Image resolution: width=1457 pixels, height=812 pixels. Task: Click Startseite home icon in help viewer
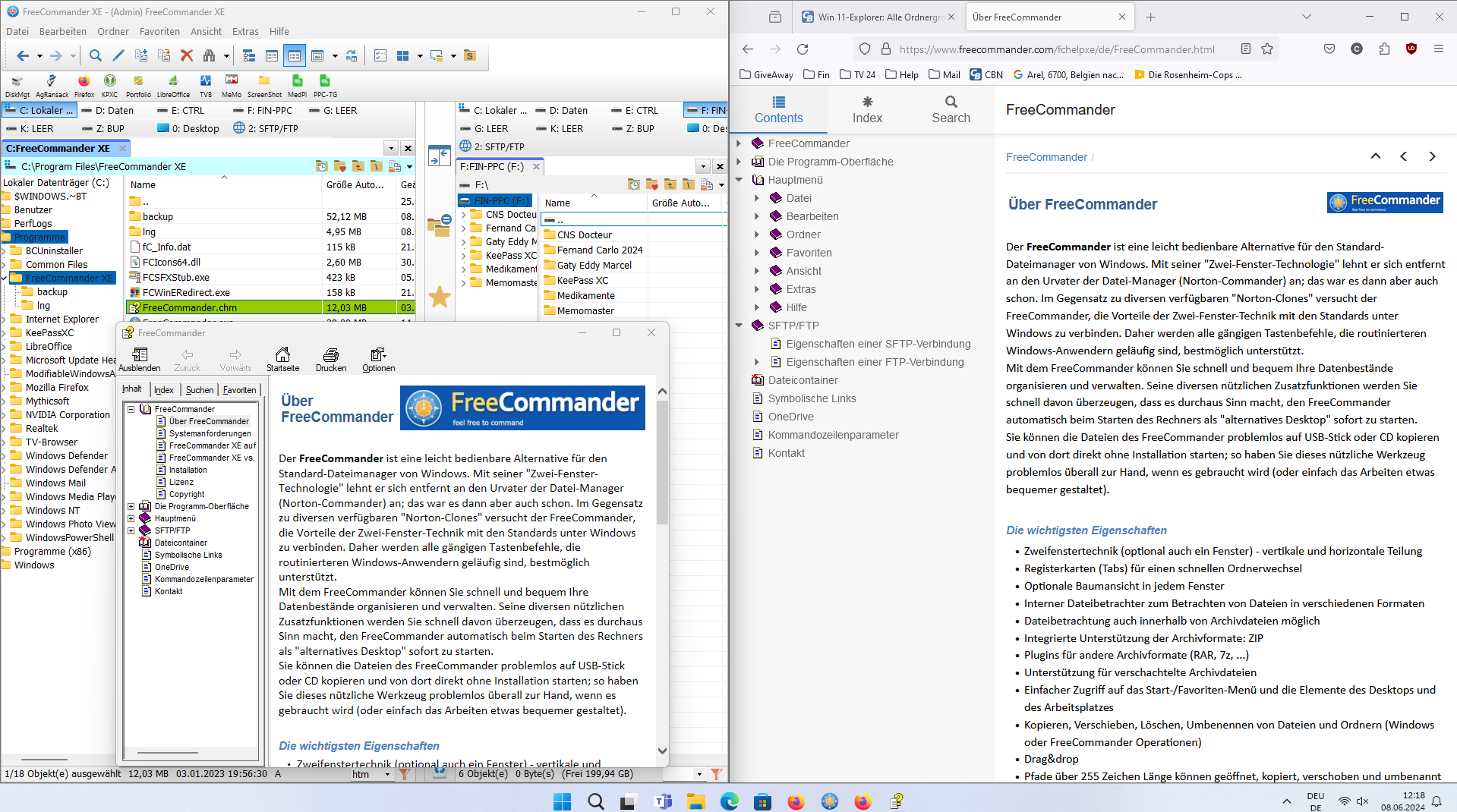click(282, 360)
